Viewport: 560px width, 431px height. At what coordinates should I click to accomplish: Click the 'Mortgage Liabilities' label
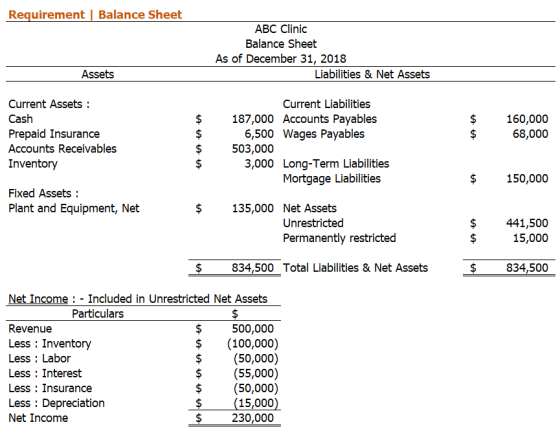tap(332, 179)
